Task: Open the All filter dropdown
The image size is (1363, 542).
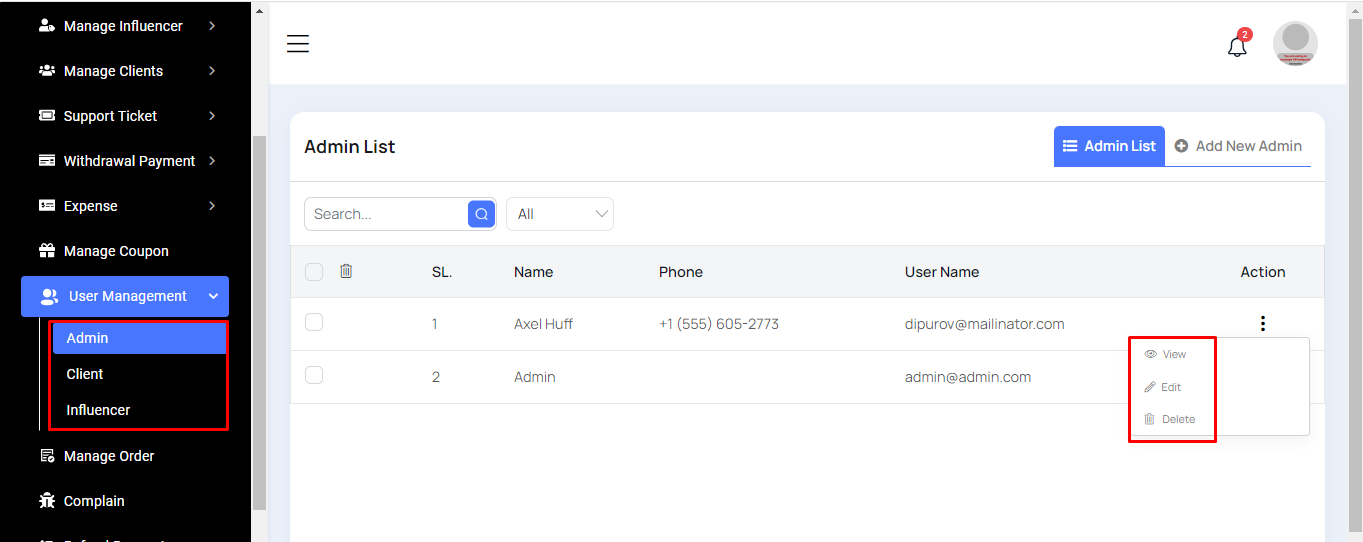Action: 560,214
